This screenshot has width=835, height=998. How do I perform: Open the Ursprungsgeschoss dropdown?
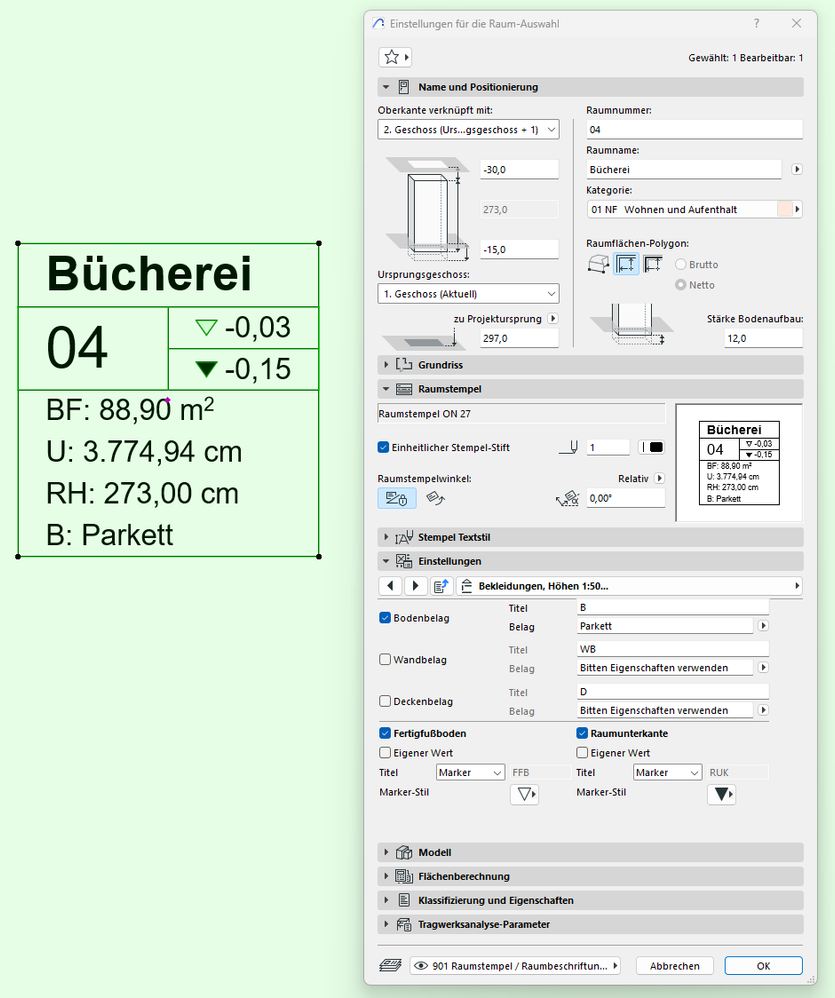(x=468, y=294)
